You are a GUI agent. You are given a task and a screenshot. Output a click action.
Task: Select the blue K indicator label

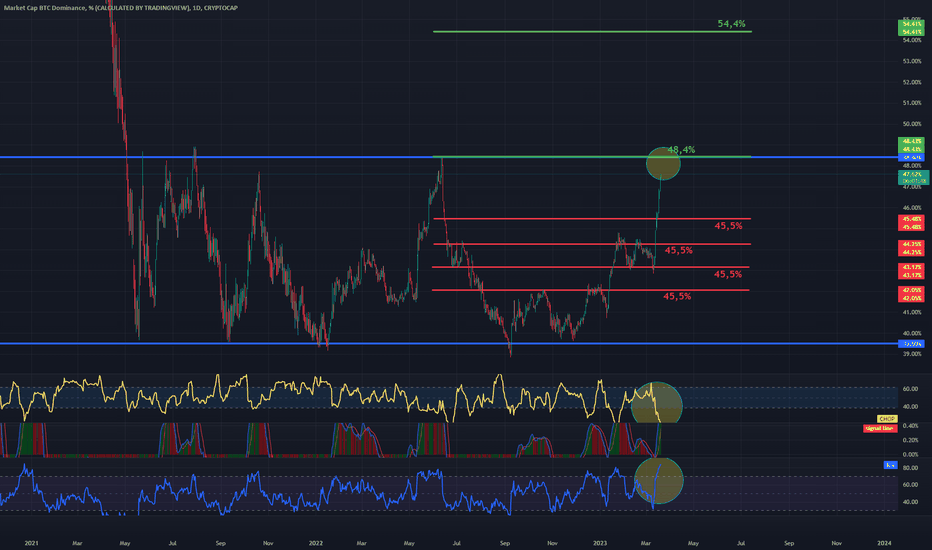tap(890, 465)
